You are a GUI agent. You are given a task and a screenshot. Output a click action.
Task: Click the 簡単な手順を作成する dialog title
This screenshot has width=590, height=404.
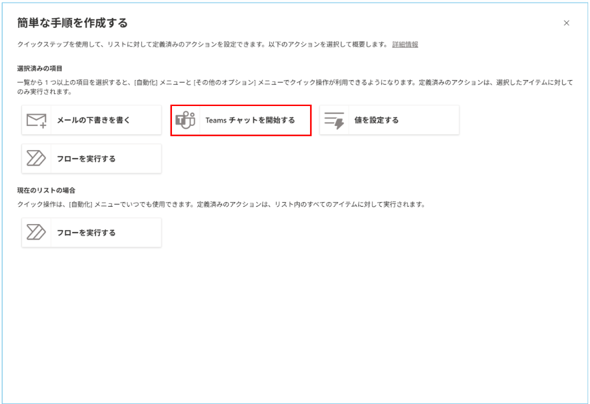pyautogui.click(x=73, y=23)
